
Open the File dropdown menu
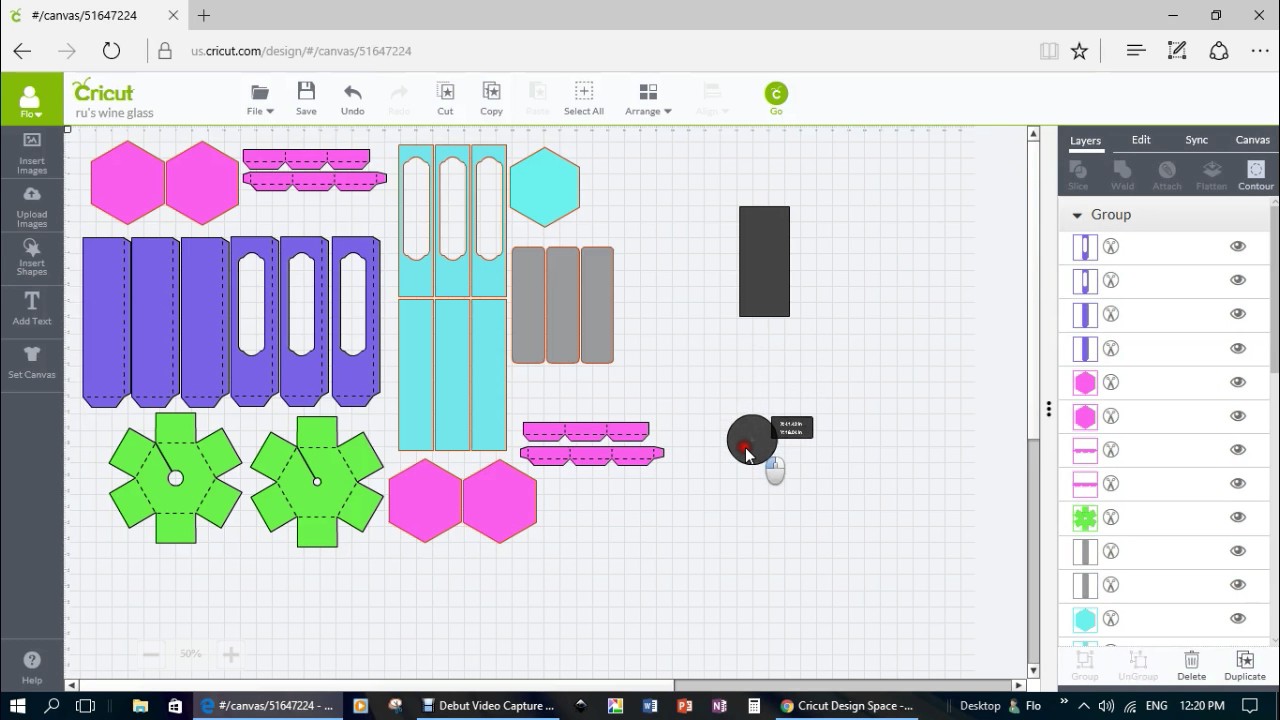click(x=260, y=99)
